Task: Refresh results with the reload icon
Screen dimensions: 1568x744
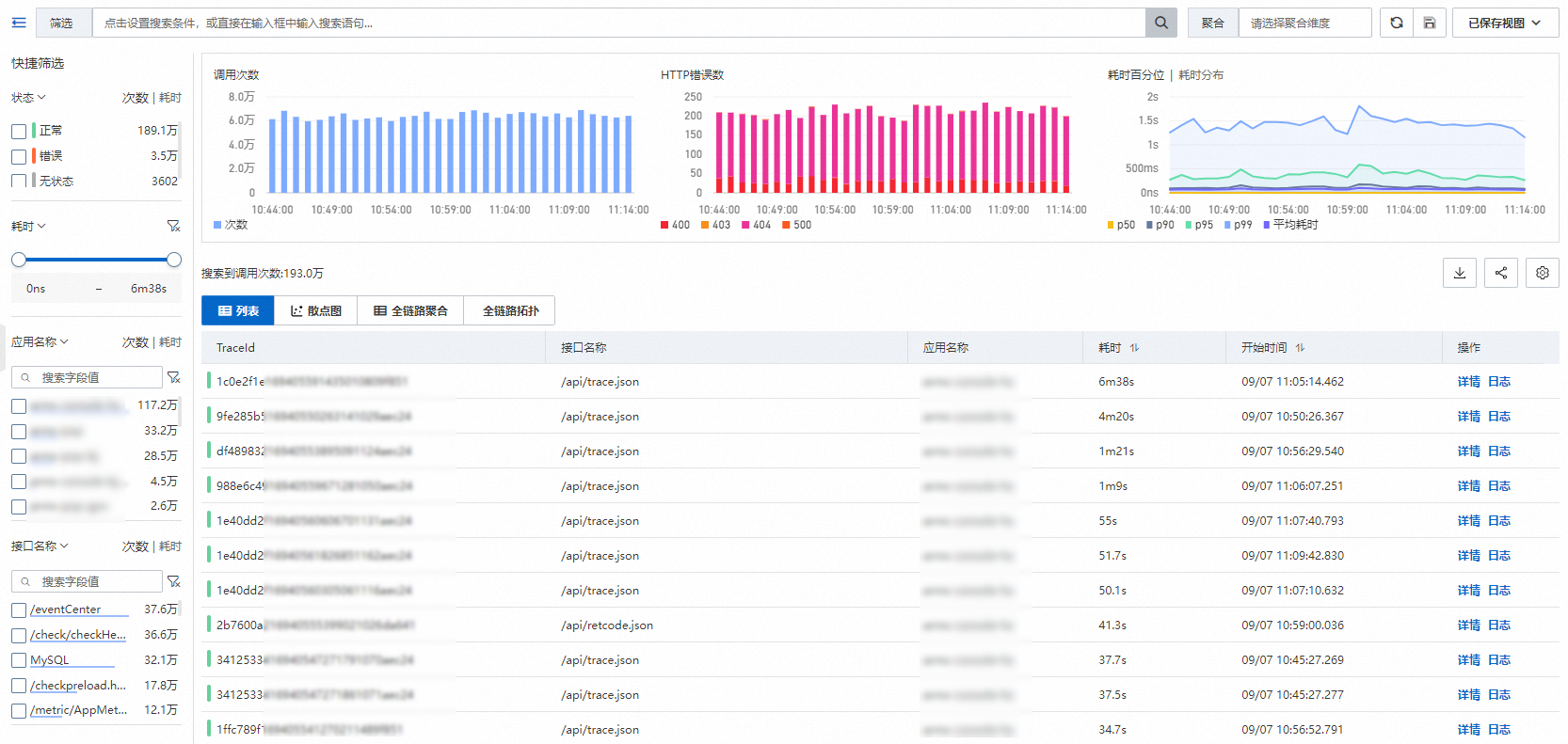Action: (x=1396, y=23)
